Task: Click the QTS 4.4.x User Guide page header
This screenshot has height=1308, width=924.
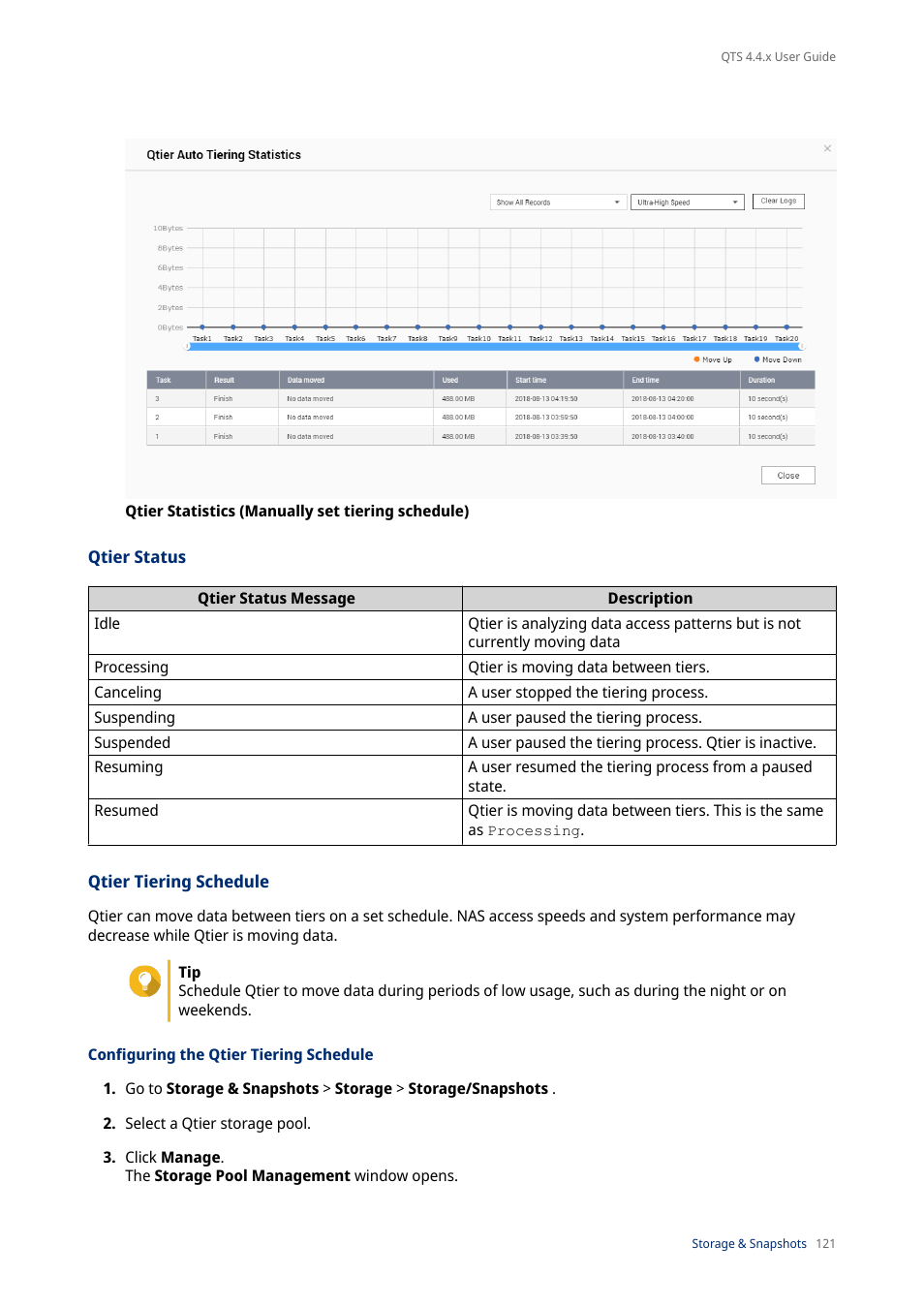Action: click(x=778, y=57)
